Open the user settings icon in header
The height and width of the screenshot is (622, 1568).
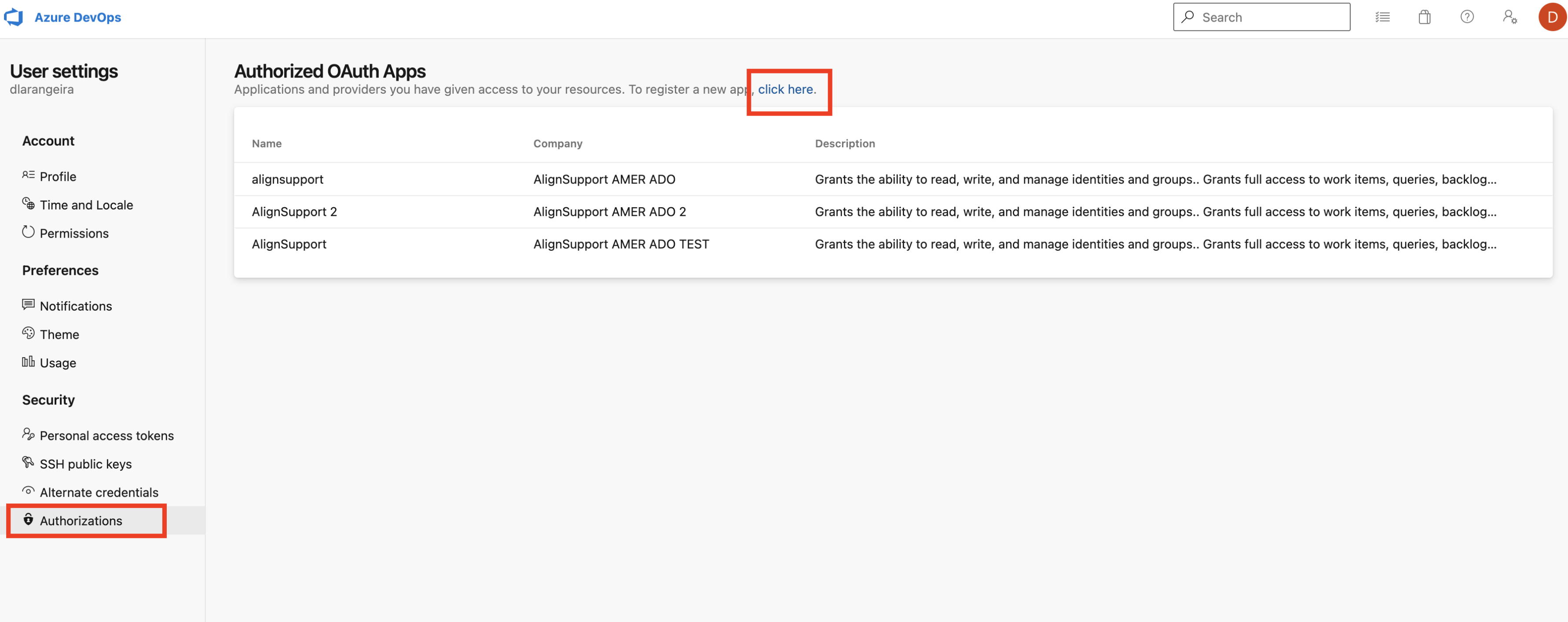(x=1509, y=17)
